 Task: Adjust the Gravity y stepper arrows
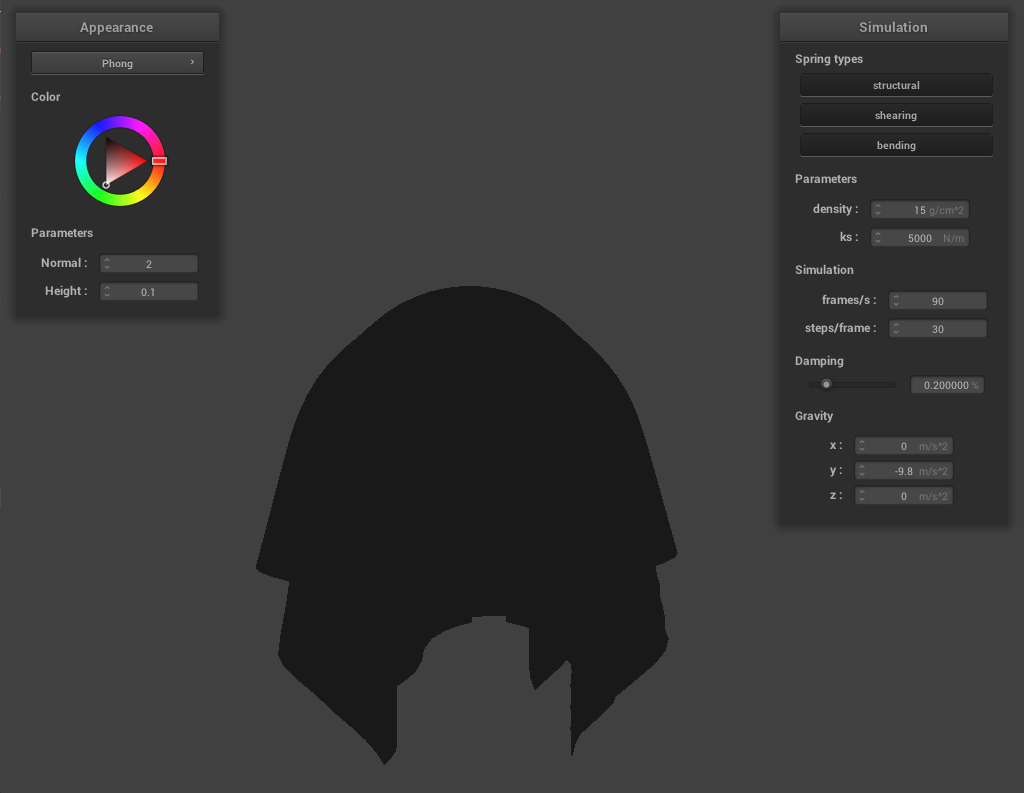(x=862, y=471)
